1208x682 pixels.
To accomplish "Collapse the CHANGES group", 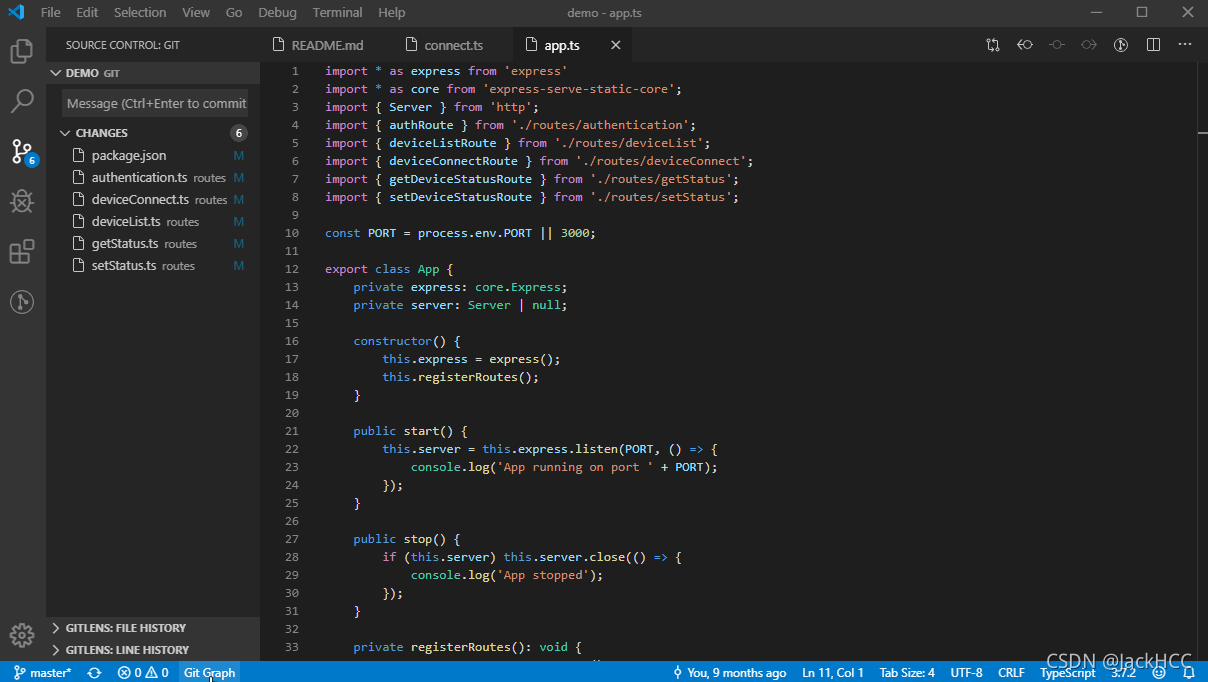I will click(153, 133).
